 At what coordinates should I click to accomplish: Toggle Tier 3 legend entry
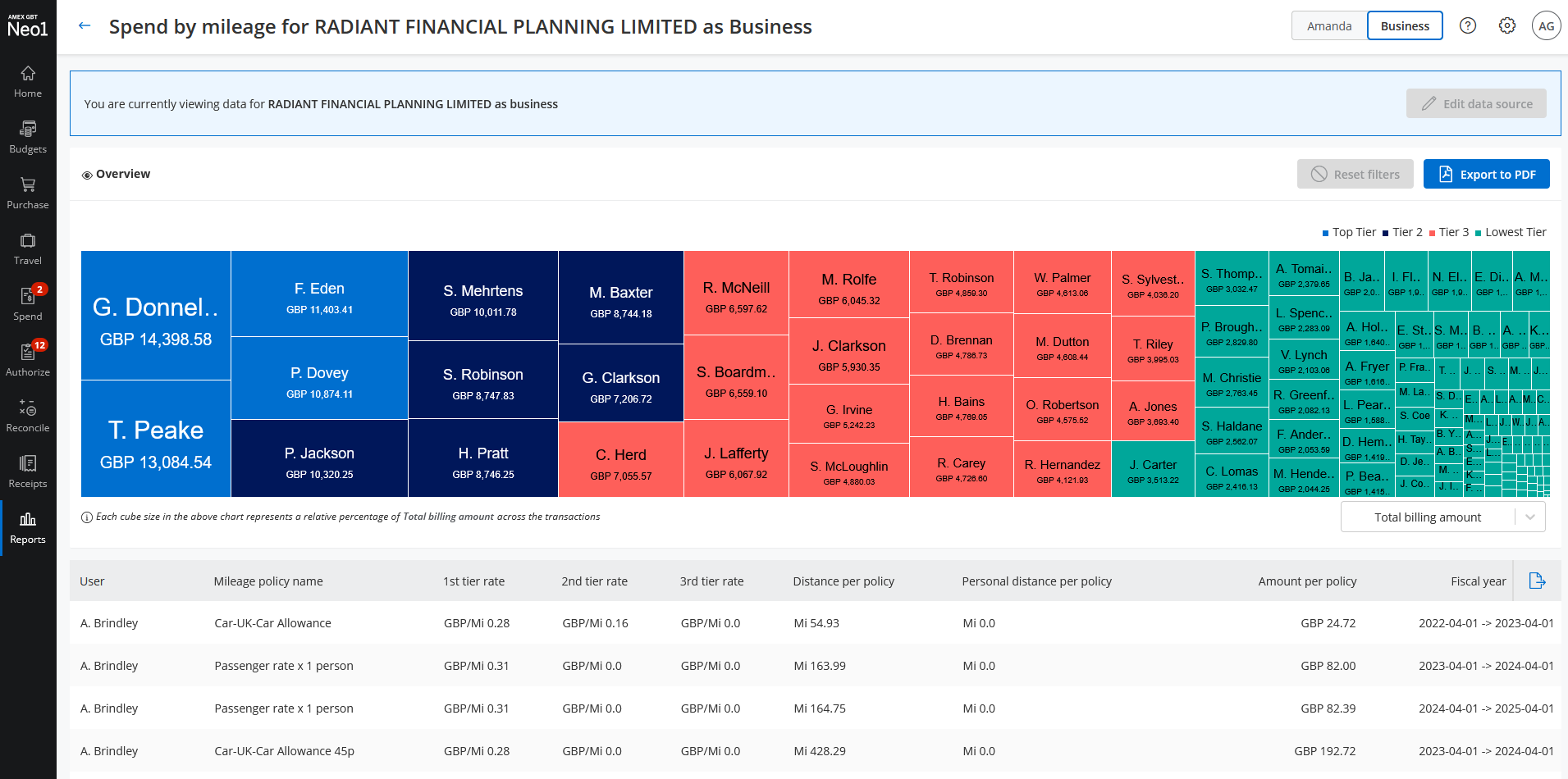pos(1448,232)
